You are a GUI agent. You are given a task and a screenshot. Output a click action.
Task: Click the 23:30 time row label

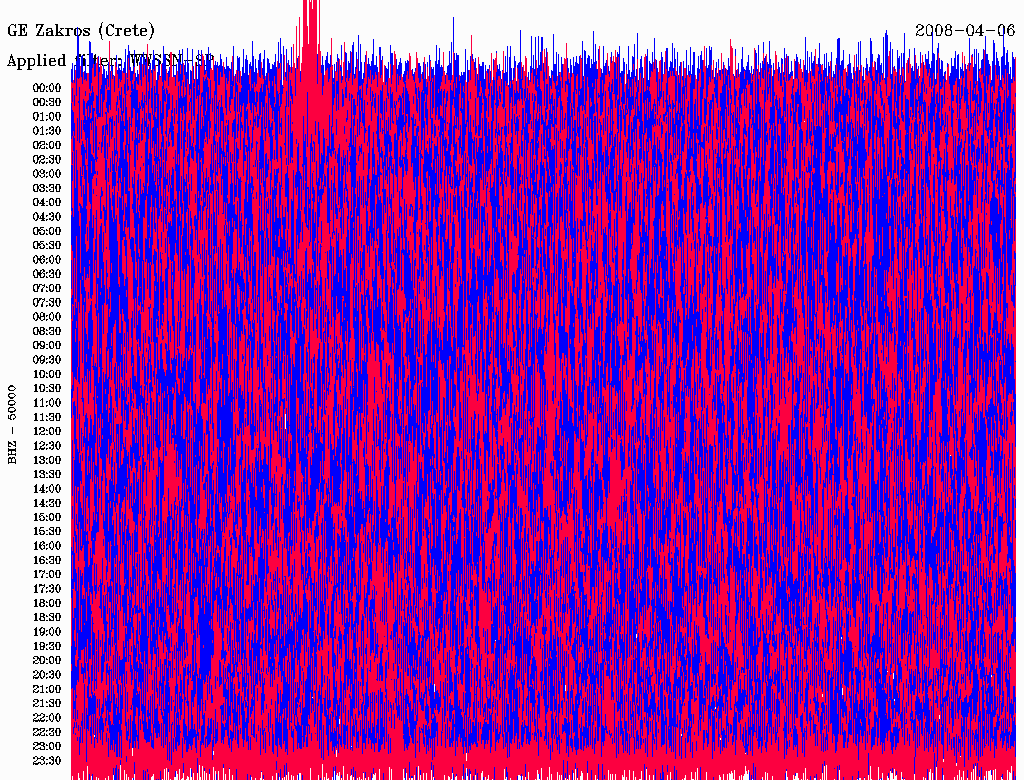click(47, 761)
